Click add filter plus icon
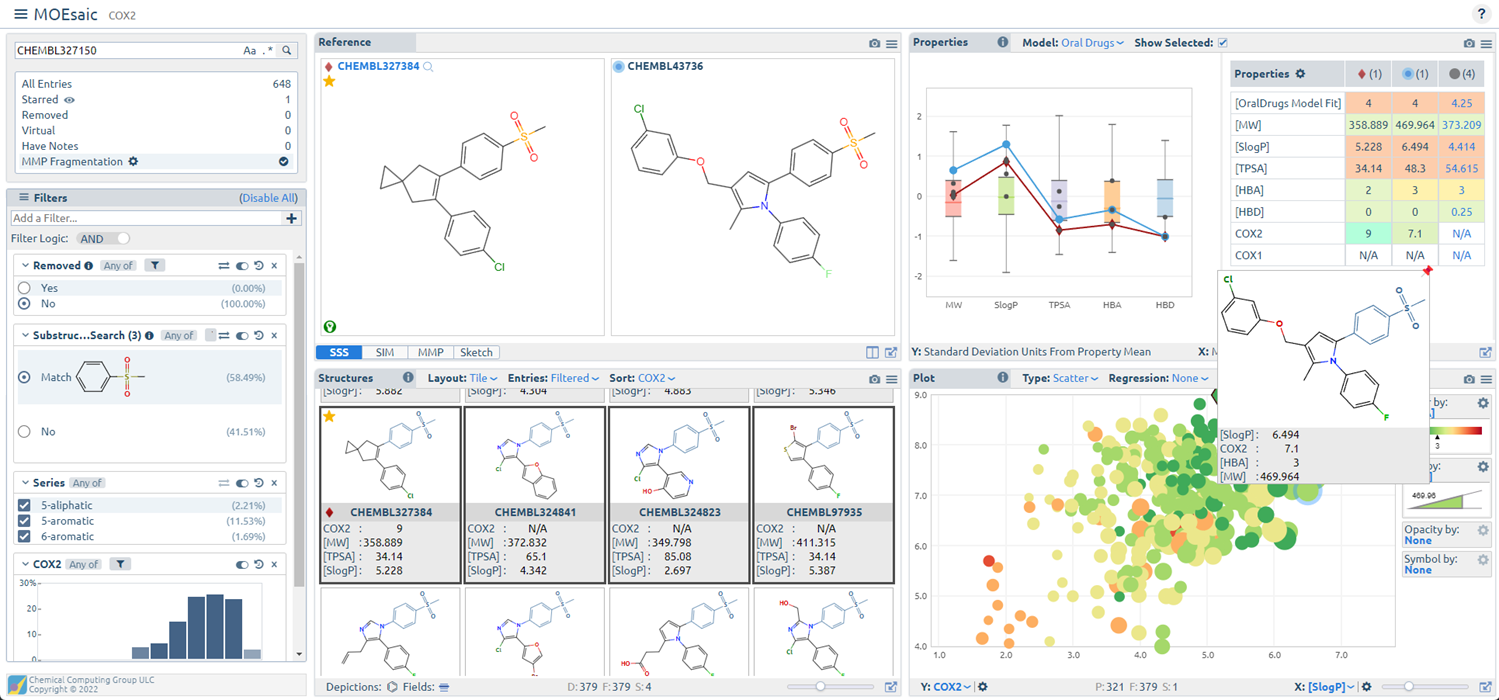 (292, 218)
